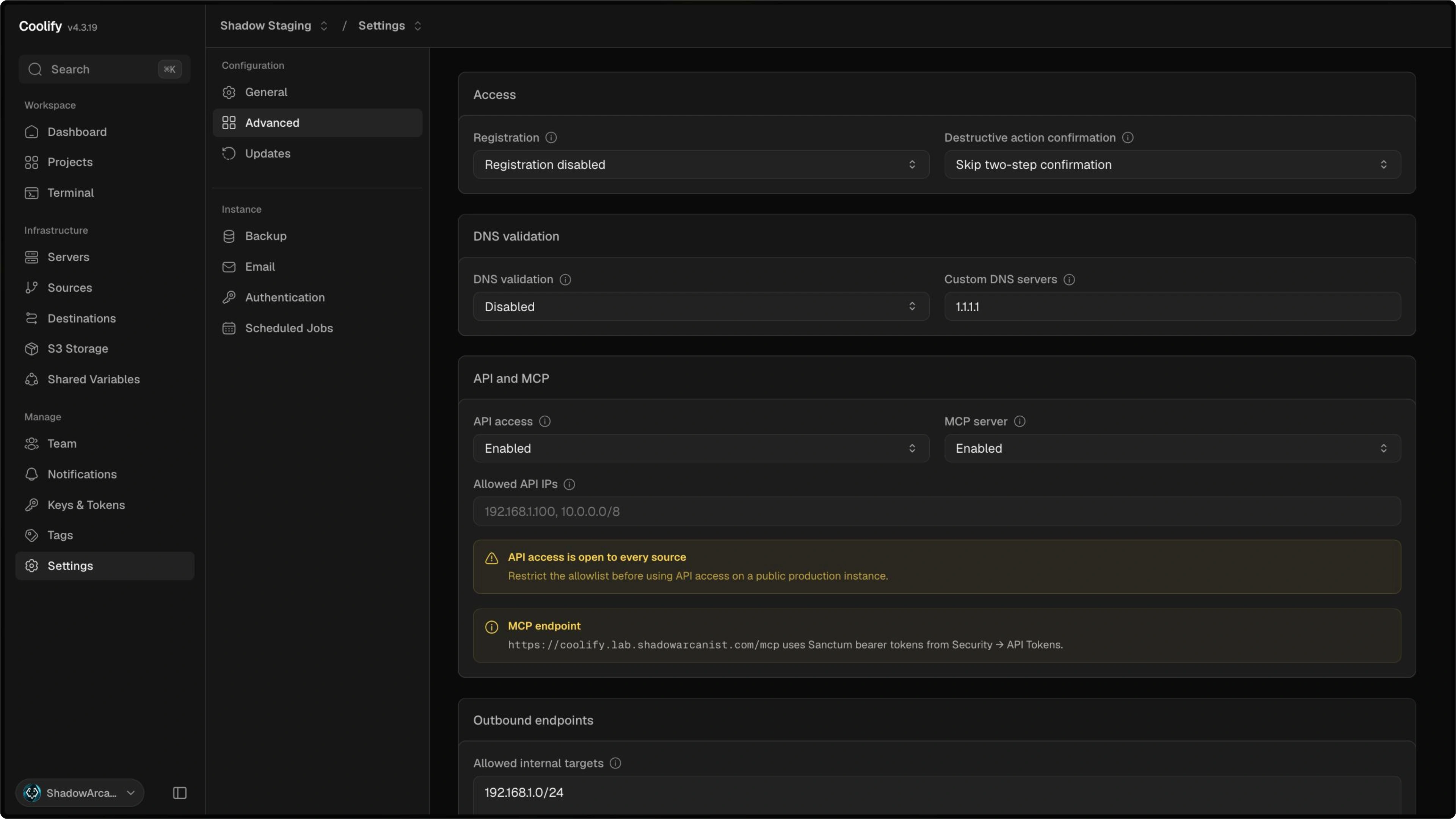
Task: Click the MCP endpoint URL text
Action: 643,645
